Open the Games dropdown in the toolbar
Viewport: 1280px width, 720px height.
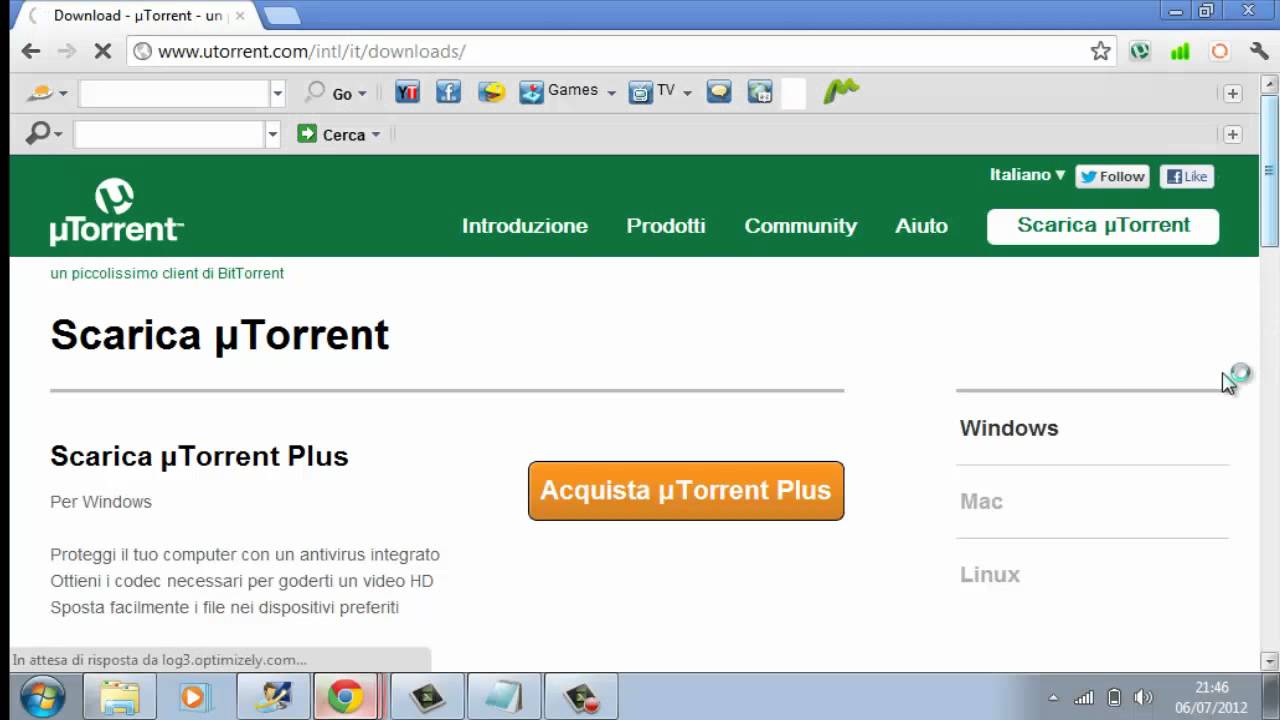pos(611,92)
